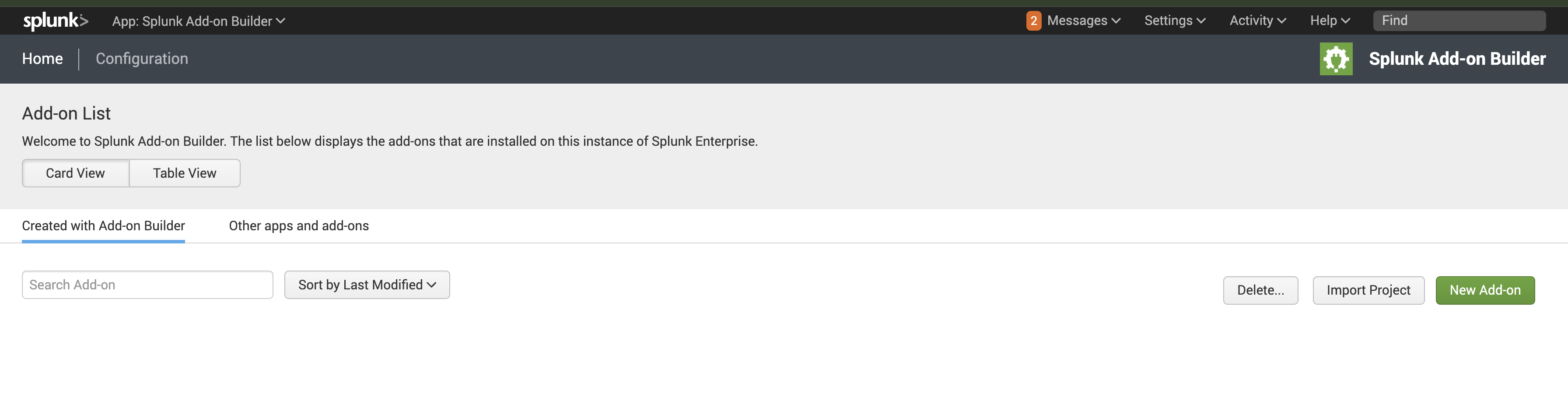The width and height of the screenshot is (1568, 394).
Task: Click the Import Project button
Action: tap(1368, 290)
